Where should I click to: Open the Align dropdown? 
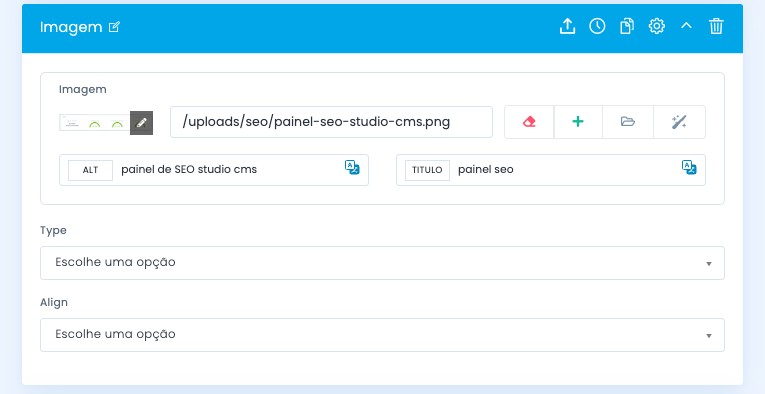click(x=382, y=335)
